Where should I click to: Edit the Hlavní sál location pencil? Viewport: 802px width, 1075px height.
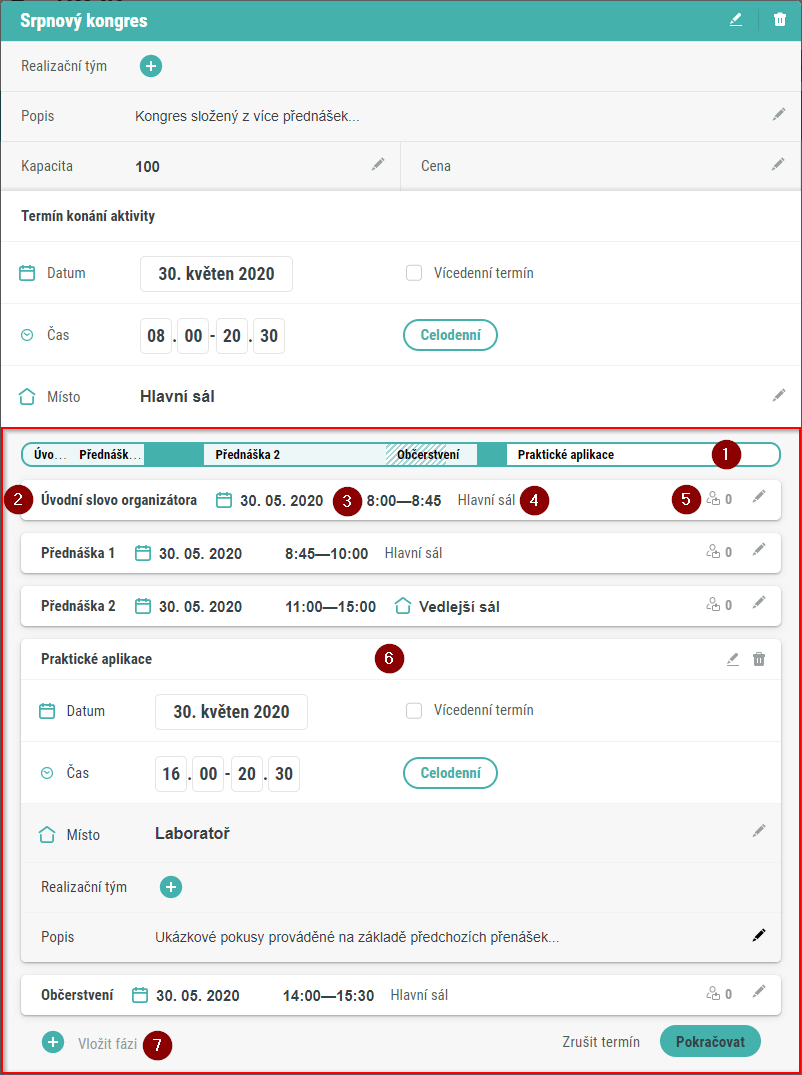point(778,396)
